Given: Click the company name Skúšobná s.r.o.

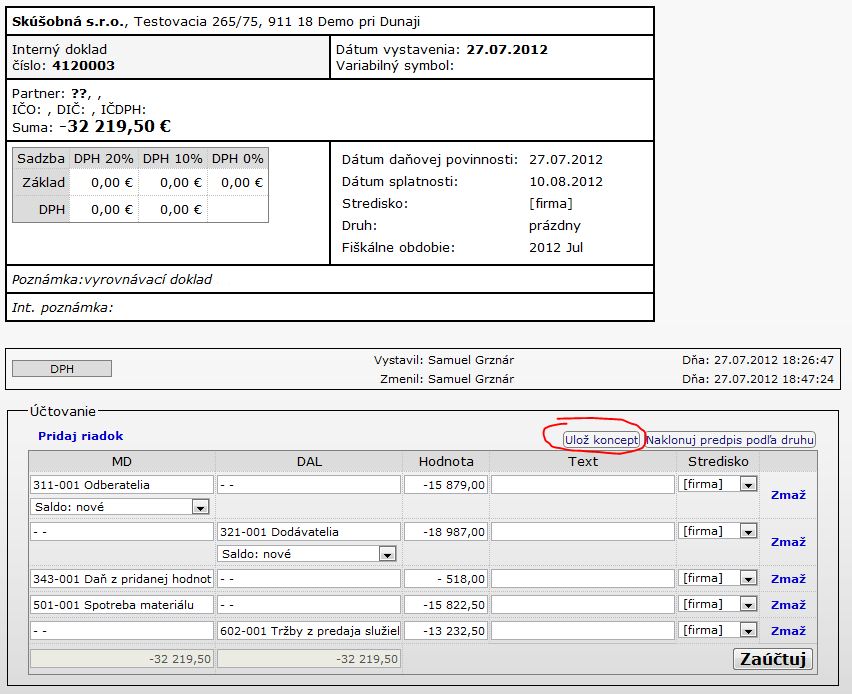Looking at the screenshot, I should pos(69,22).
